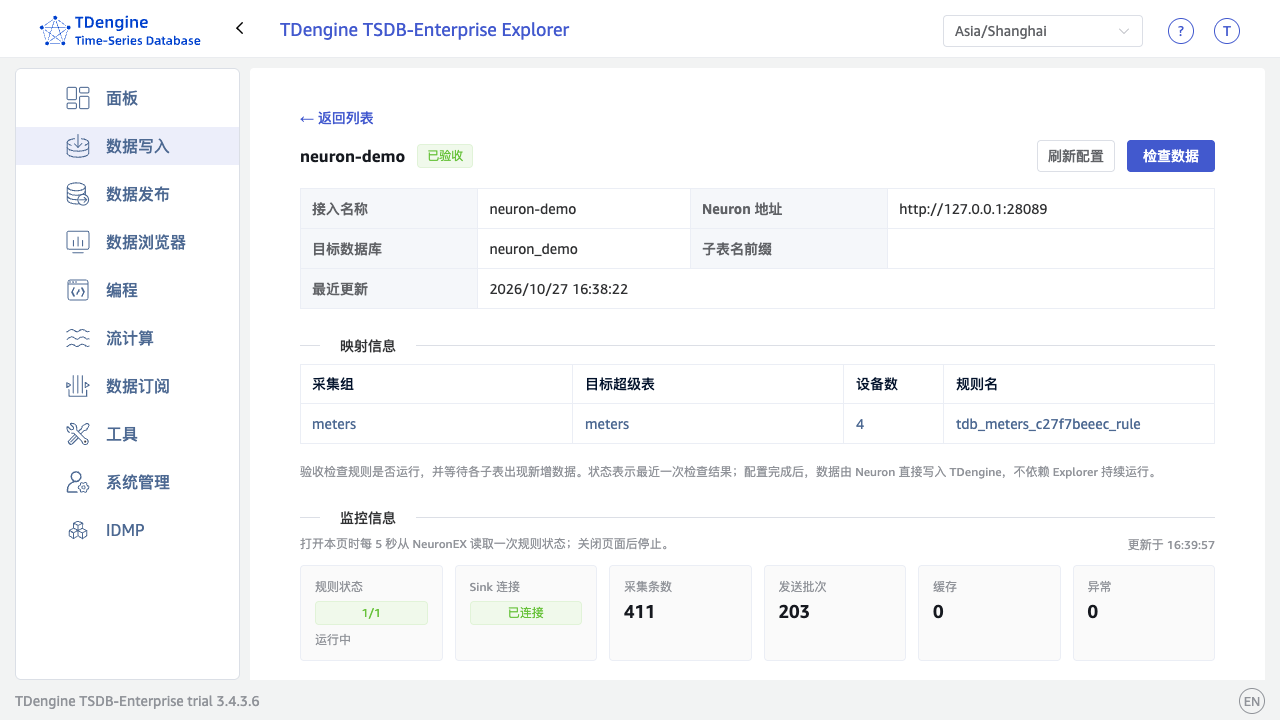Click the 刷新配置 button

pyautogui.click(x=1076, y=156)
